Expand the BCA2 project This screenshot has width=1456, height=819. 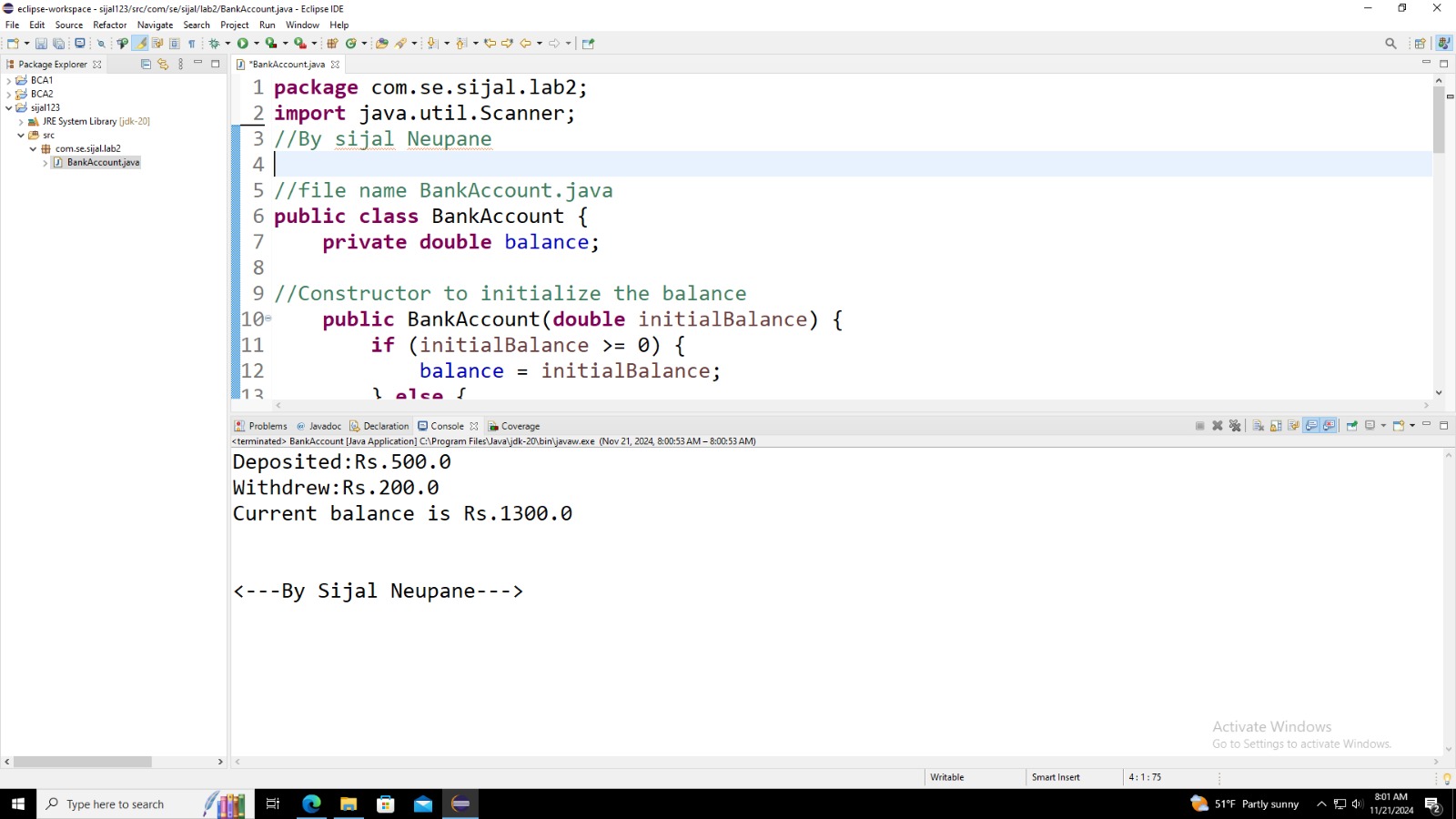pos(9,94)
